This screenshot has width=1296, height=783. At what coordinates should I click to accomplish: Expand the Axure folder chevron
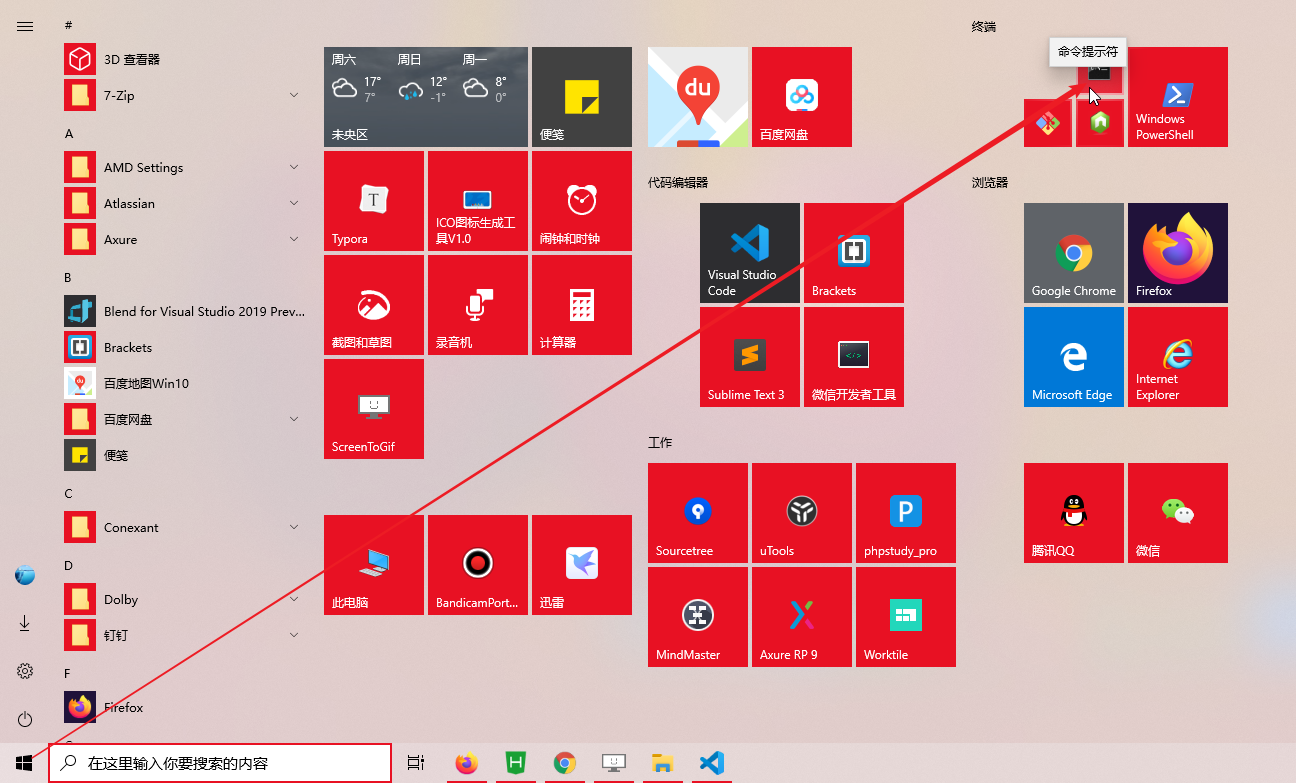(294, 239)
